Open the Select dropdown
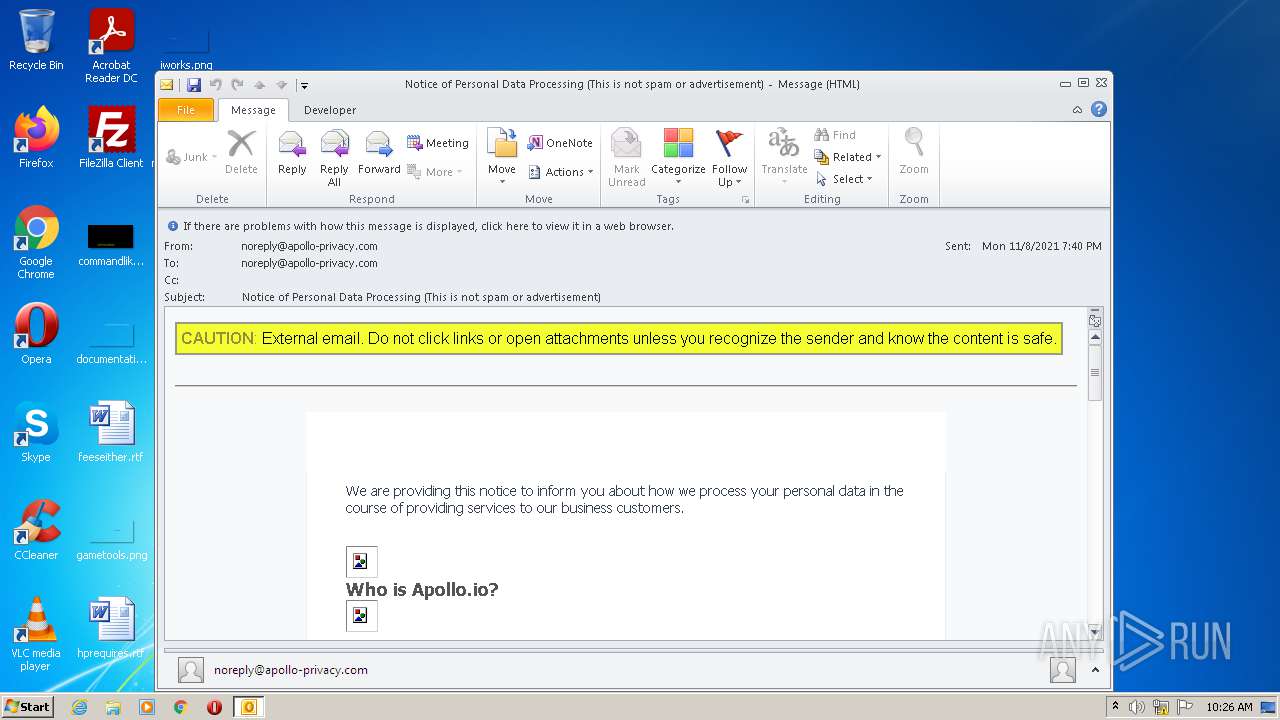 click(x=844, y=179)
